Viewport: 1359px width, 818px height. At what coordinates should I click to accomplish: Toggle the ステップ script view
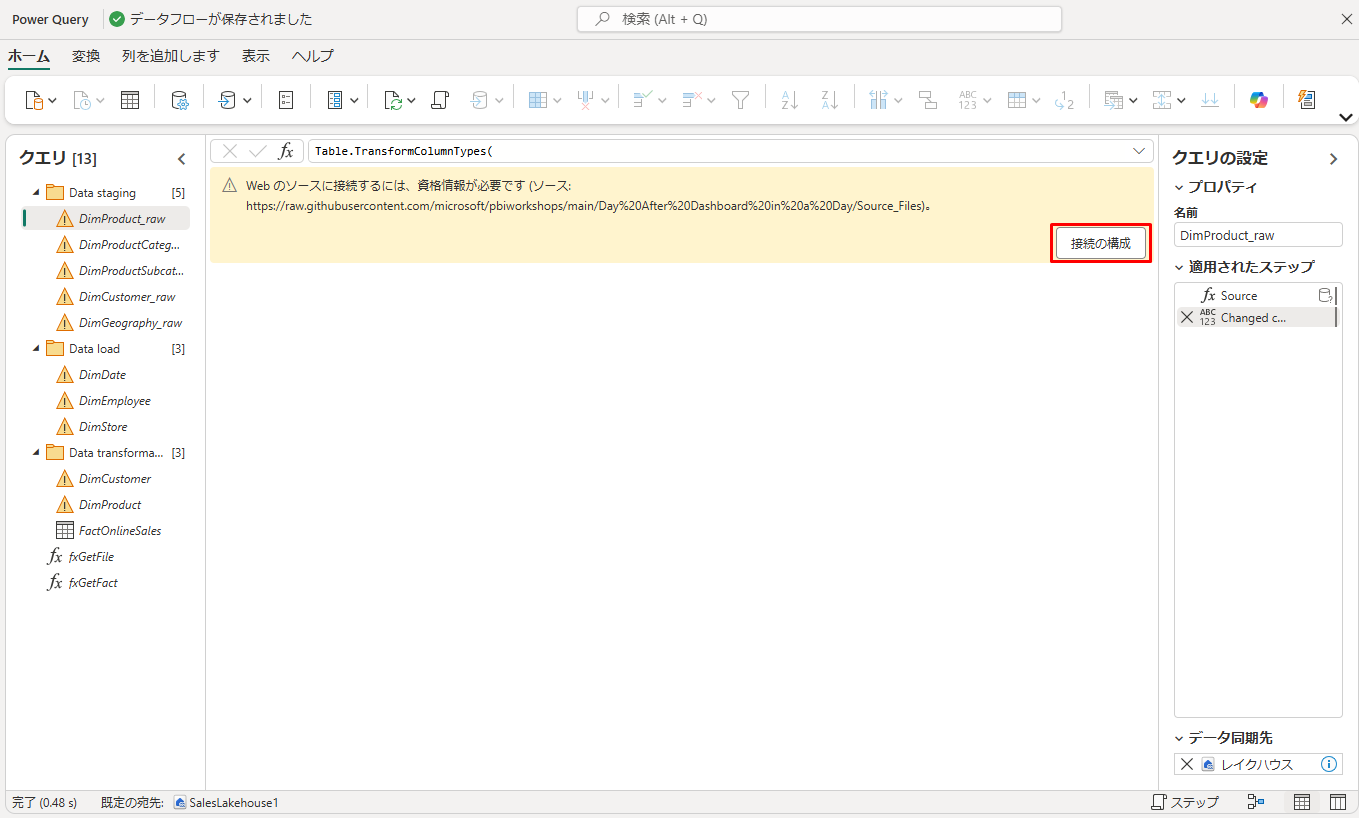click(x=1185, y=802)
